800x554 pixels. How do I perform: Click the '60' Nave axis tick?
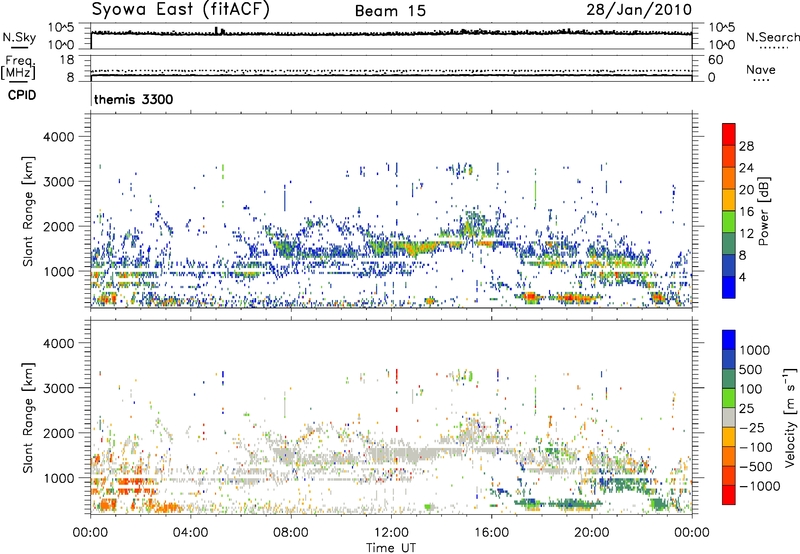[x=715, y=60]
